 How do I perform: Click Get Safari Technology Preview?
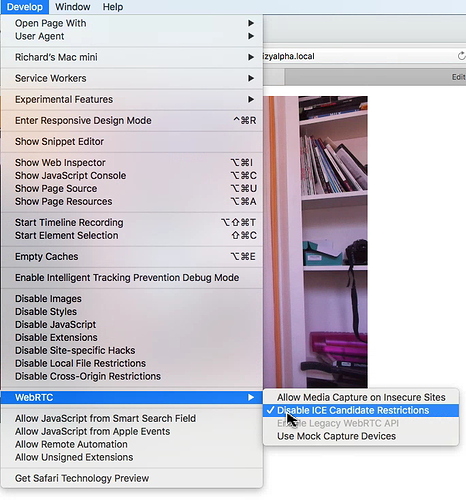tap(132, 478)
